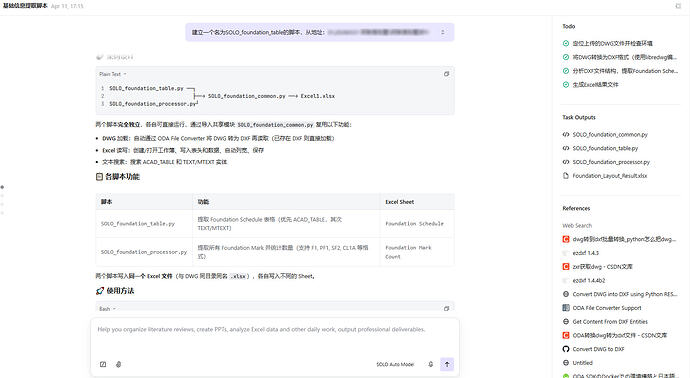Open Foundation_Layout_Result.xlsx output file
The image size is (690, 378).
coord(609,176)
